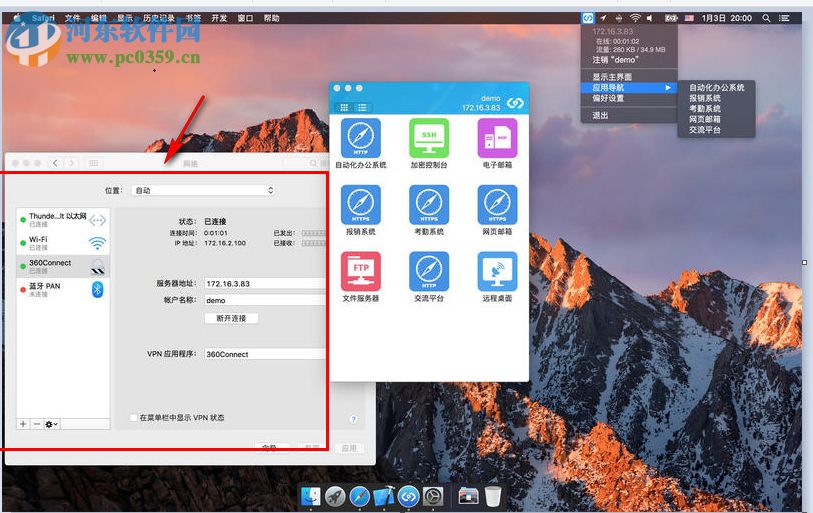Click the battery status menu bar icon
Image resolution: width=813 pixels, height=513 pixels.
pos(671,18)
